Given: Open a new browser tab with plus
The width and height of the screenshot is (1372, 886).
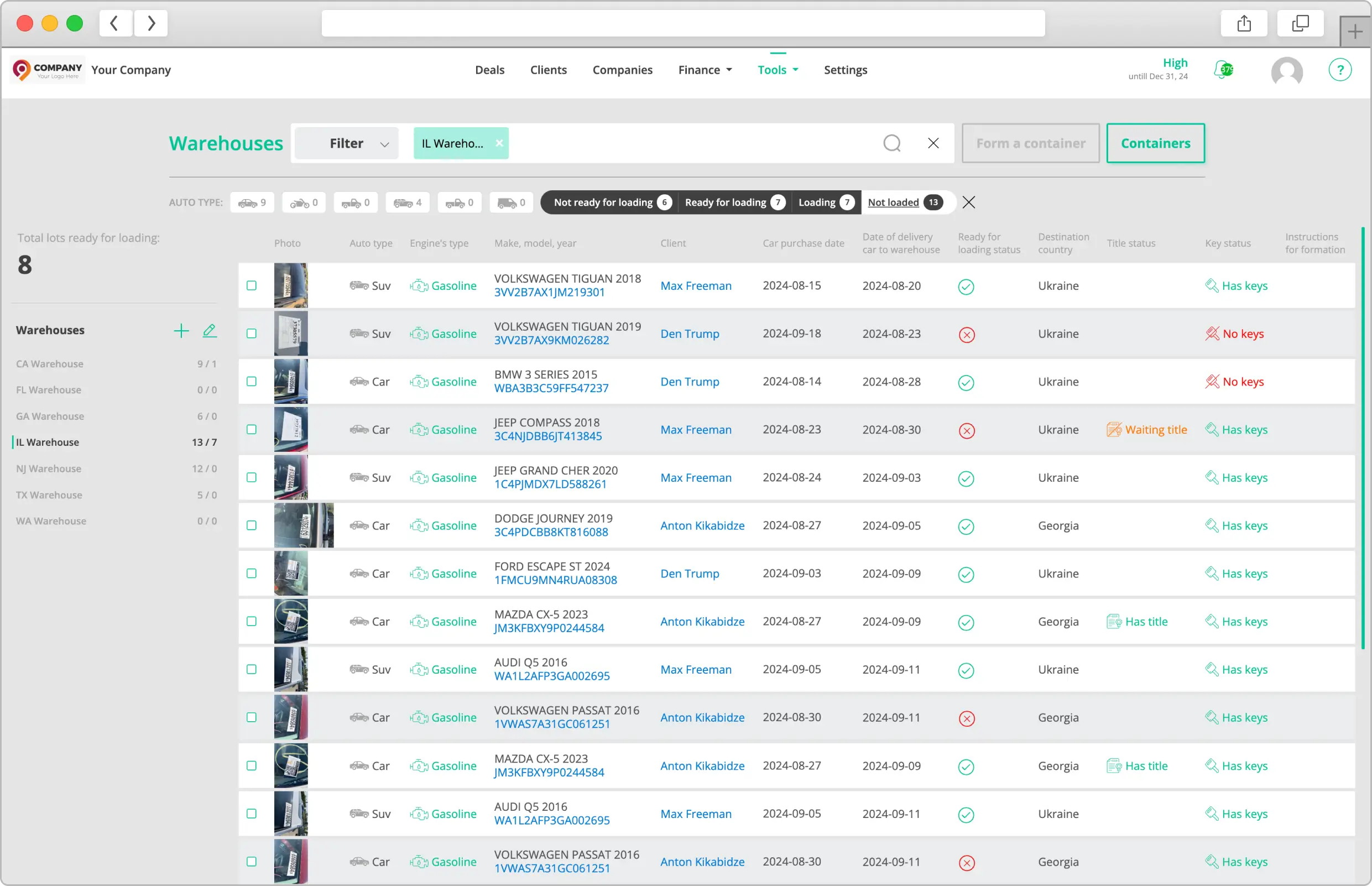Looking at the screenshot, I should pyautogui.click(x=1355, y=31).
